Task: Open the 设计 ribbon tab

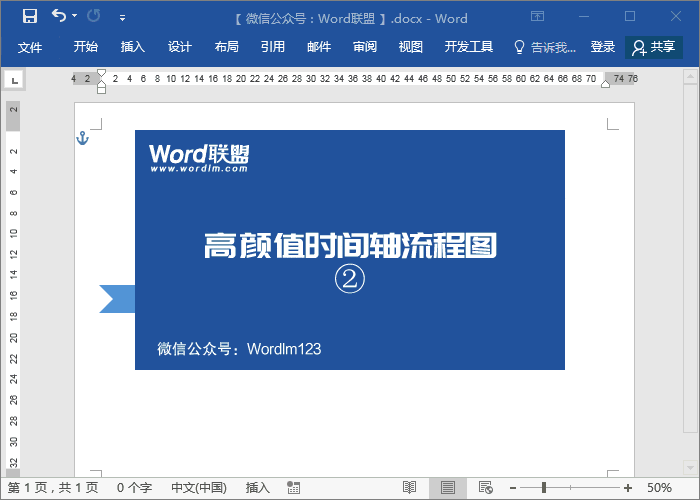Action: point(180,46)
